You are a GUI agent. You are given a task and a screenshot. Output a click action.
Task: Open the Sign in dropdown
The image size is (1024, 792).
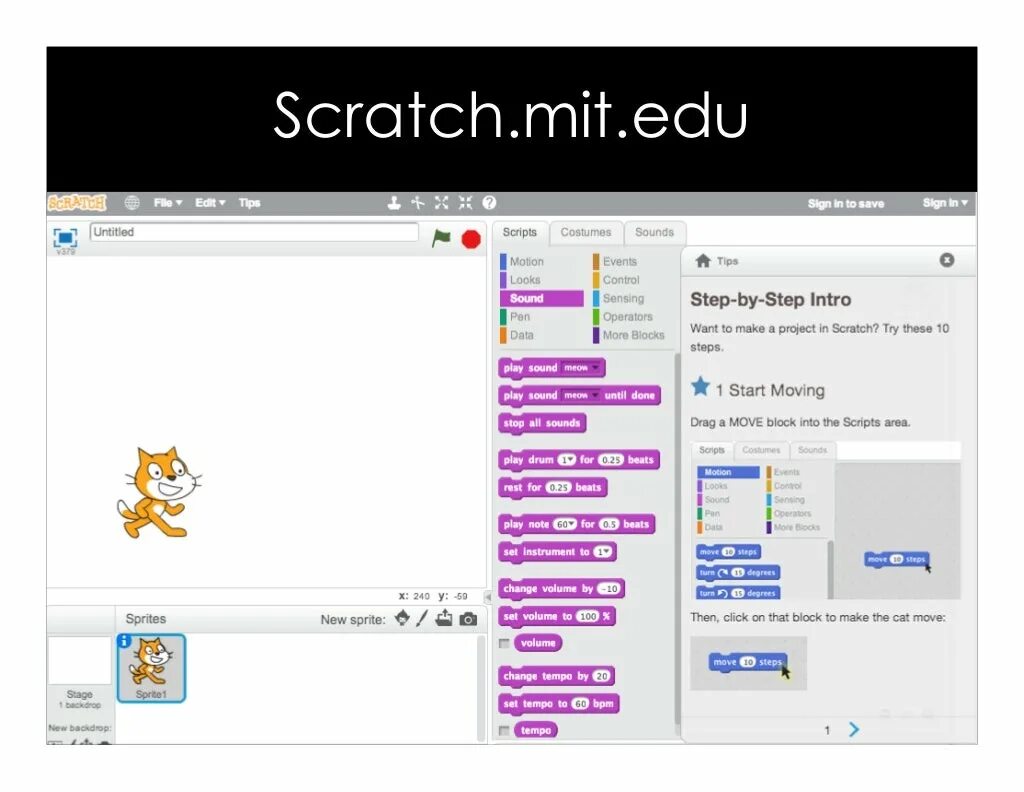tap(945, 203)
